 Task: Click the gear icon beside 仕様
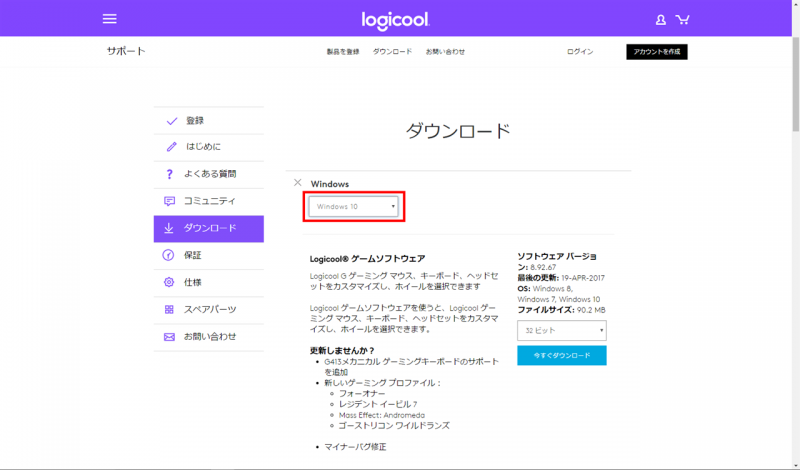(169, 282)
